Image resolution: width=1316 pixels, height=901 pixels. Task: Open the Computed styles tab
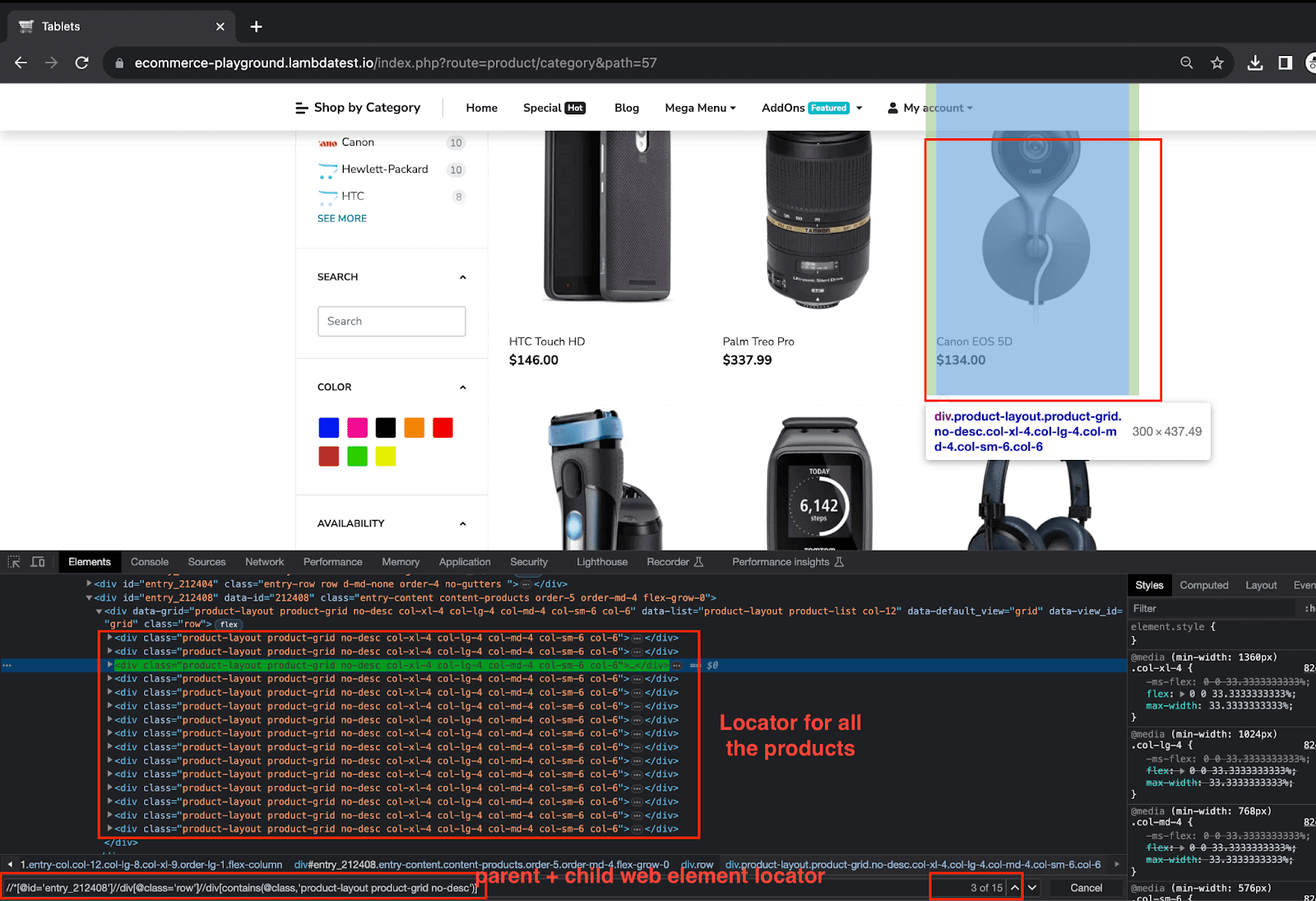[x=1204, y=585]
